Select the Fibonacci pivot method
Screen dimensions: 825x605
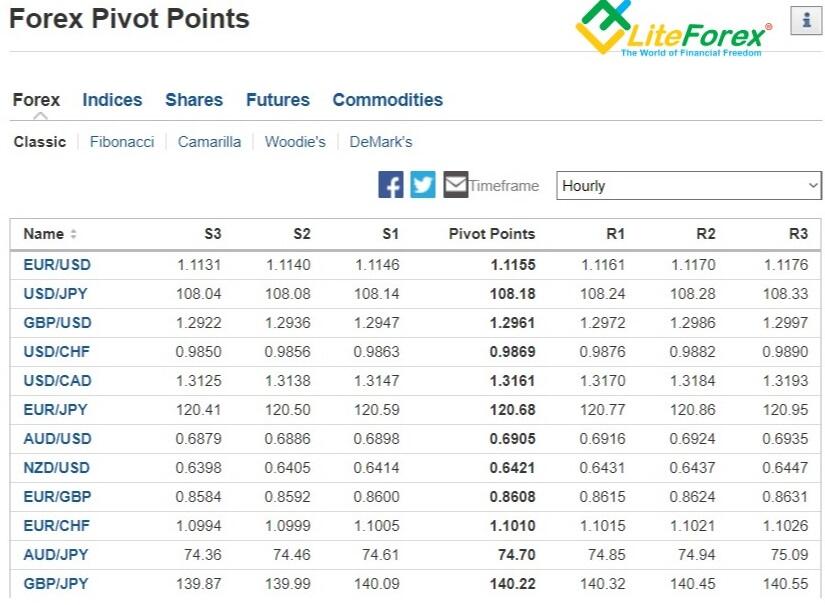[x=122, y=142]
